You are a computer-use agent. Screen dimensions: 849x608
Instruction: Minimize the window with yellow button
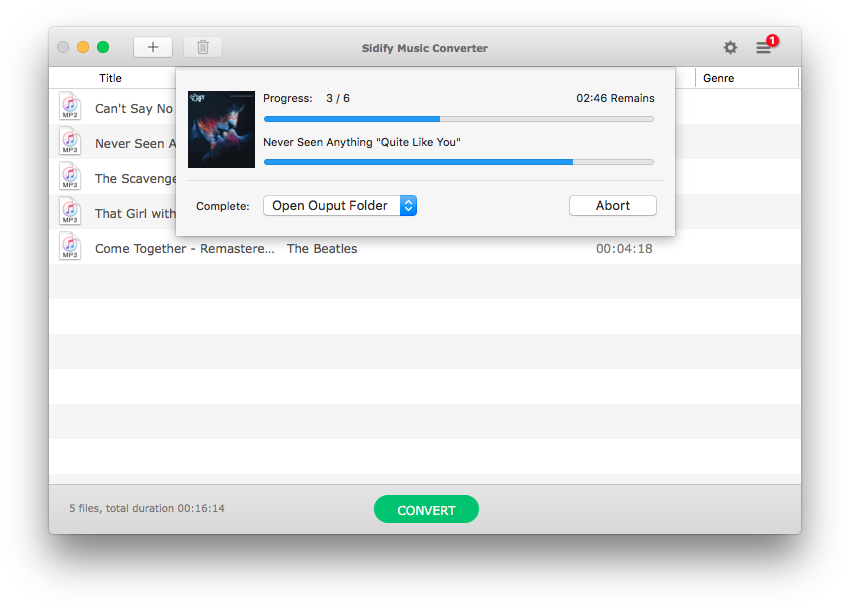click(83, 47)
